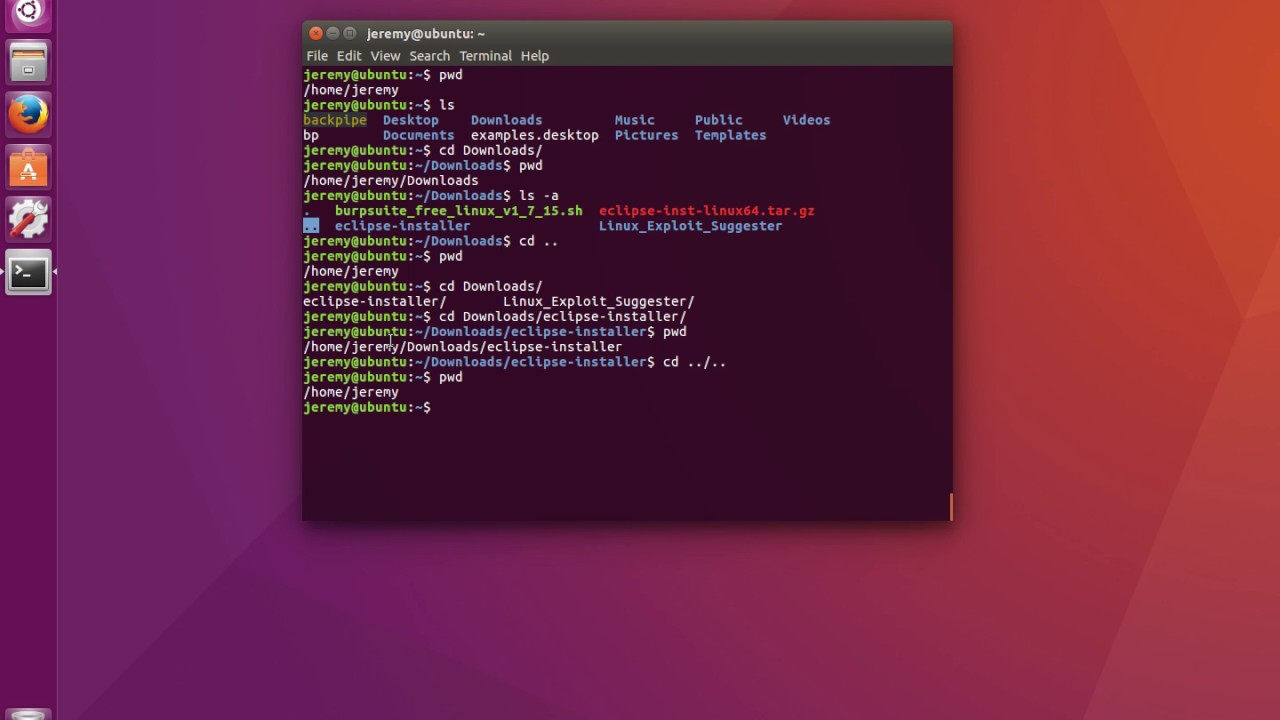1280x720 pixels.
Task: Click the Videos directory name
Action: tap(807, 120)
